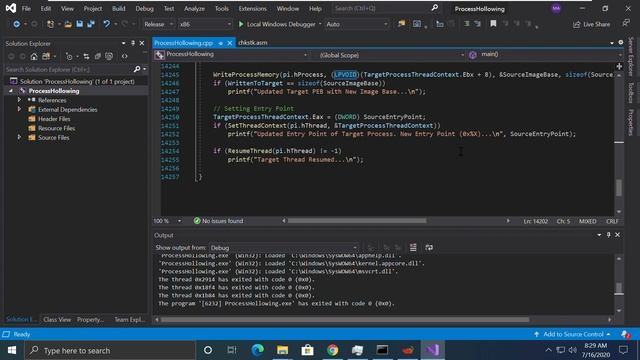Open the Server Explorer side tab
The width and height of the screenshot is (640, 360).
pos(631,56)
